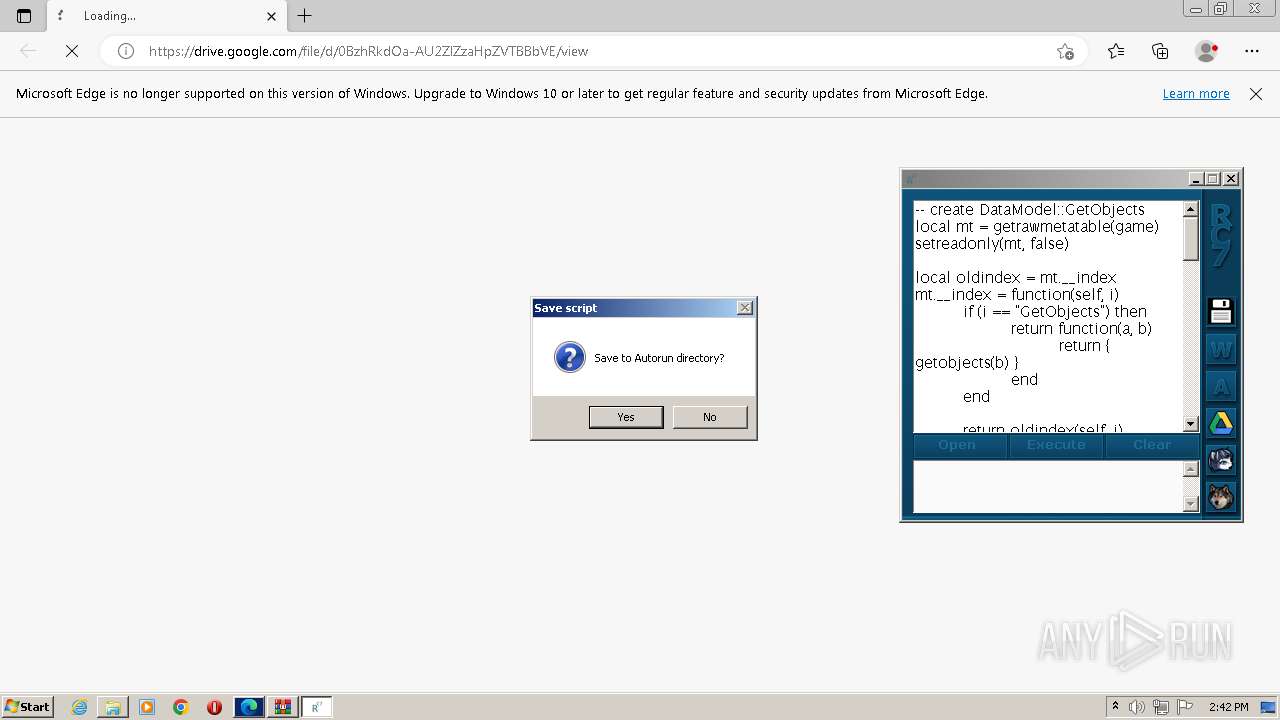Click the script editor scroll up arrow

click(1190, 209)
